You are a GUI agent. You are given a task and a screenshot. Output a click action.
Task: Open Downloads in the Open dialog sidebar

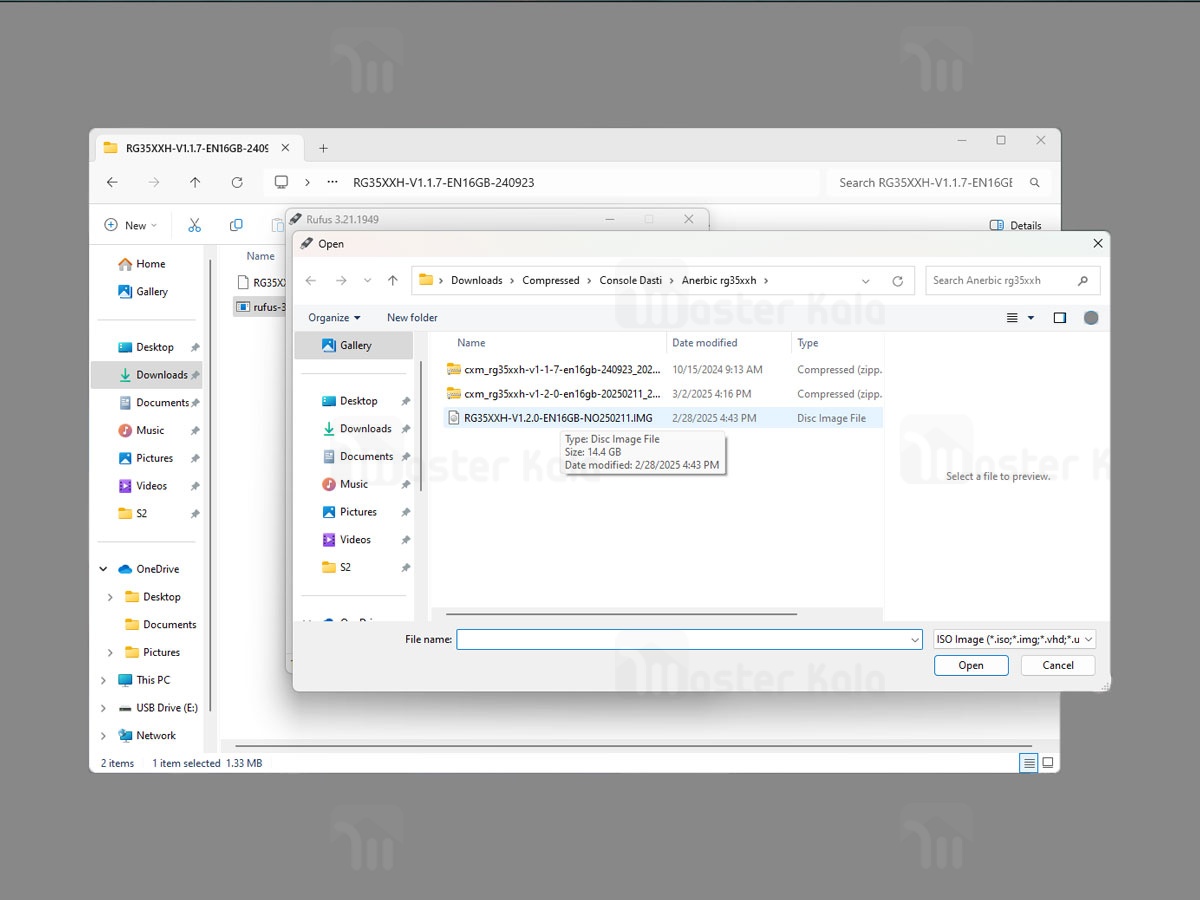(365, 429)
